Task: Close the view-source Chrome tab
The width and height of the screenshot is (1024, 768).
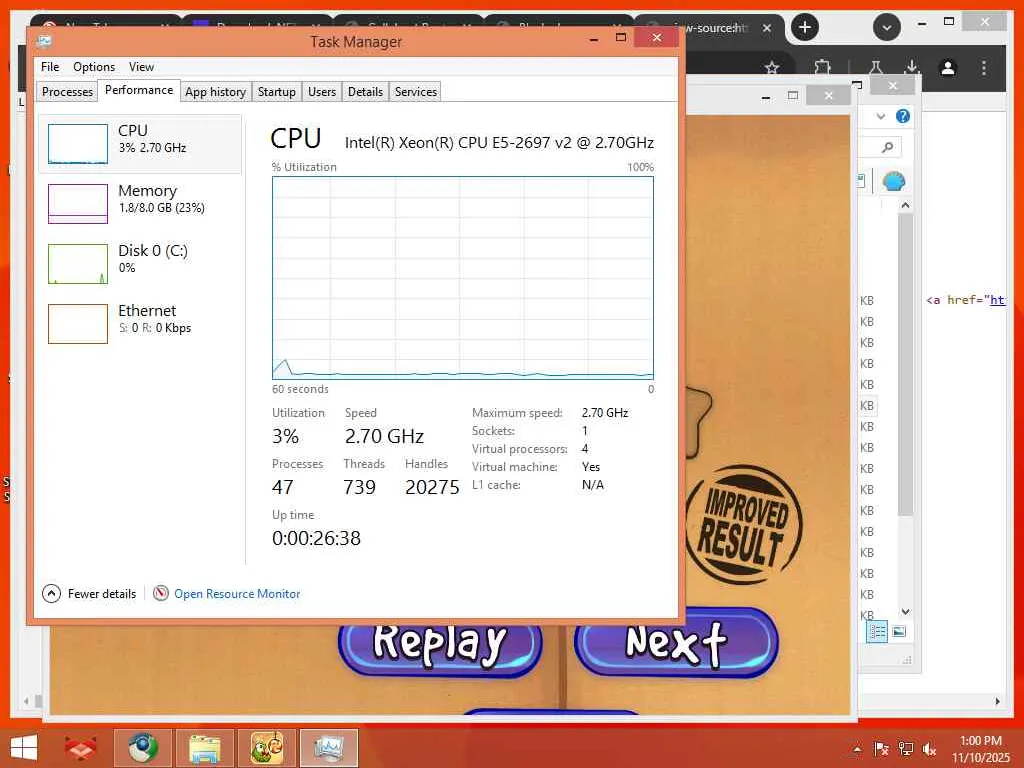Action: pyautogui.click(x=767, y=28)
